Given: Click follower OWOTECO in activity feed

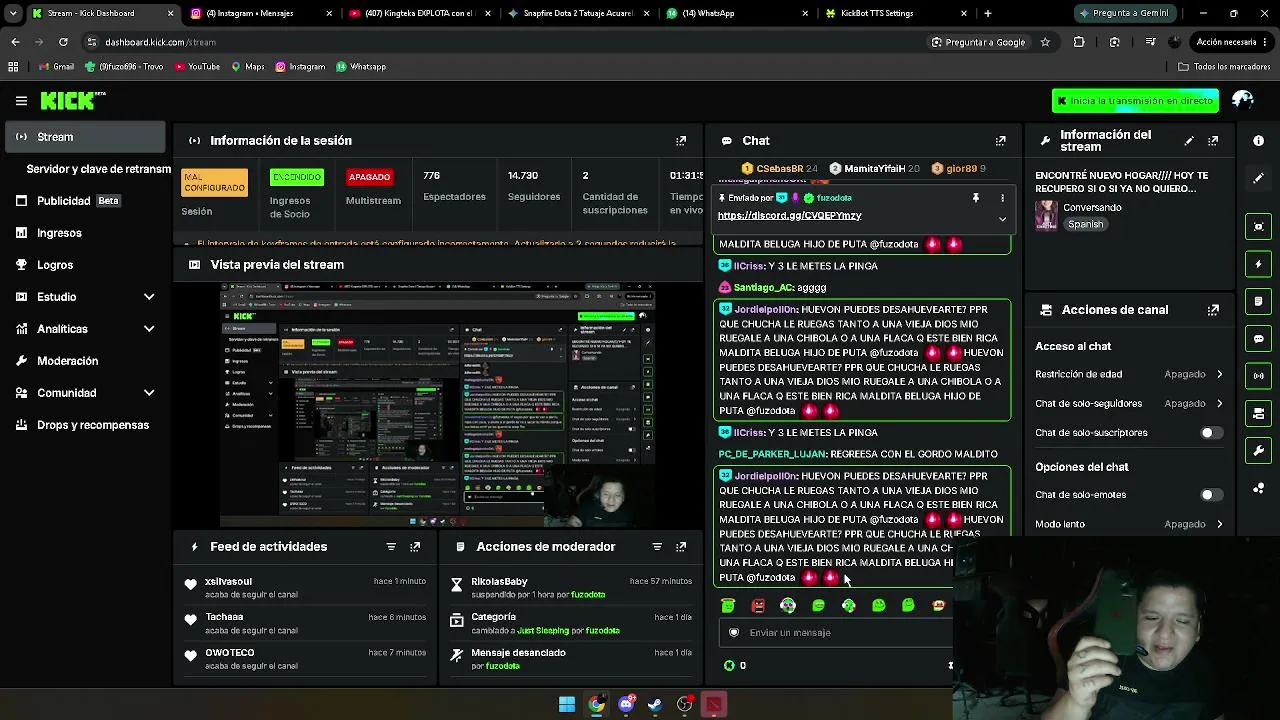Looking at the screenshot, I should coord(229,653).
